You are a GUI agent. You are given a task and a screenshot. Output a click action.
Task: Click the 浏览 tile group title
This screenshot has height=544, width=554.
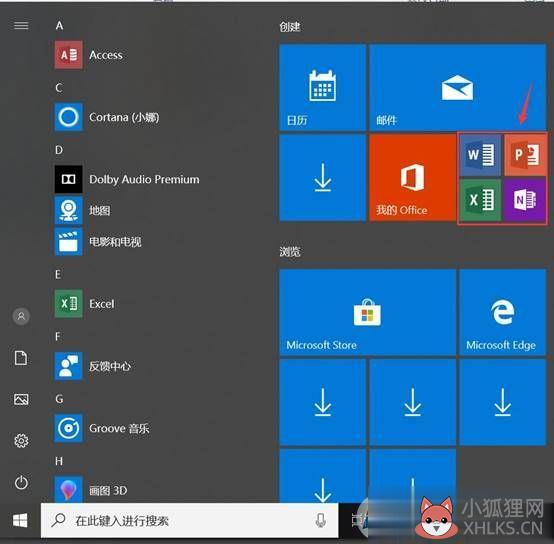[x=290, y=252]
